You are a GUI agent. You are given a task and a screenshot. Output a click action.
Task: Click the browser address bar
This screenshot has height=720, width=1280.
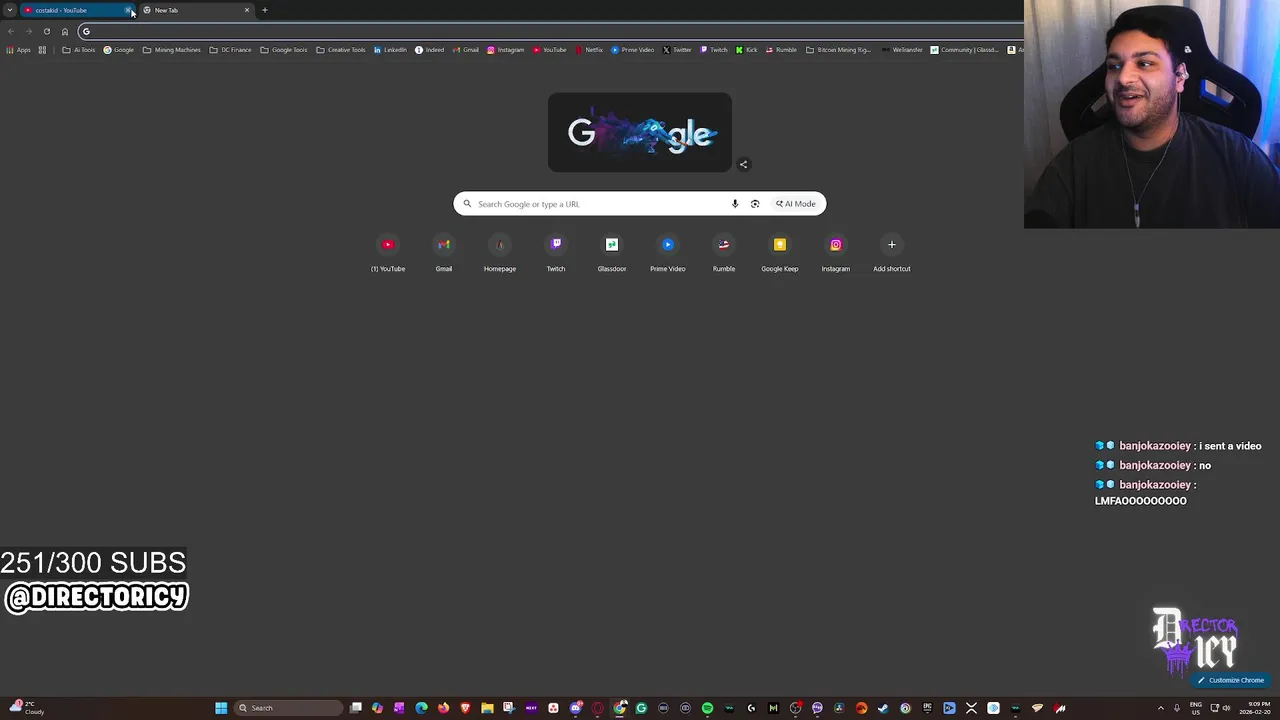coord(550,31)
